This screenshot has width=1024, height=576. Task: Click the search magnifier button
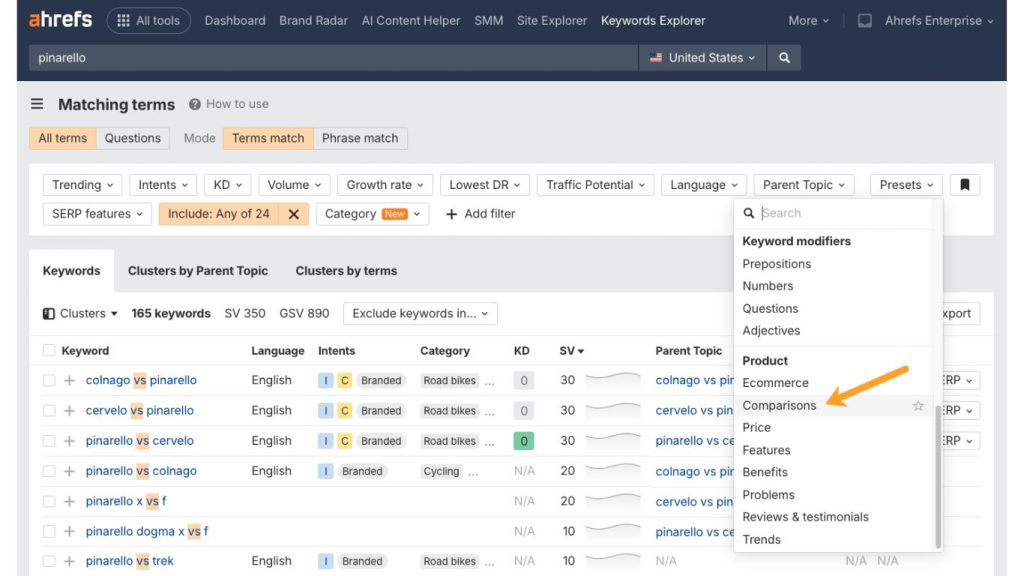(x=784, y=57)
